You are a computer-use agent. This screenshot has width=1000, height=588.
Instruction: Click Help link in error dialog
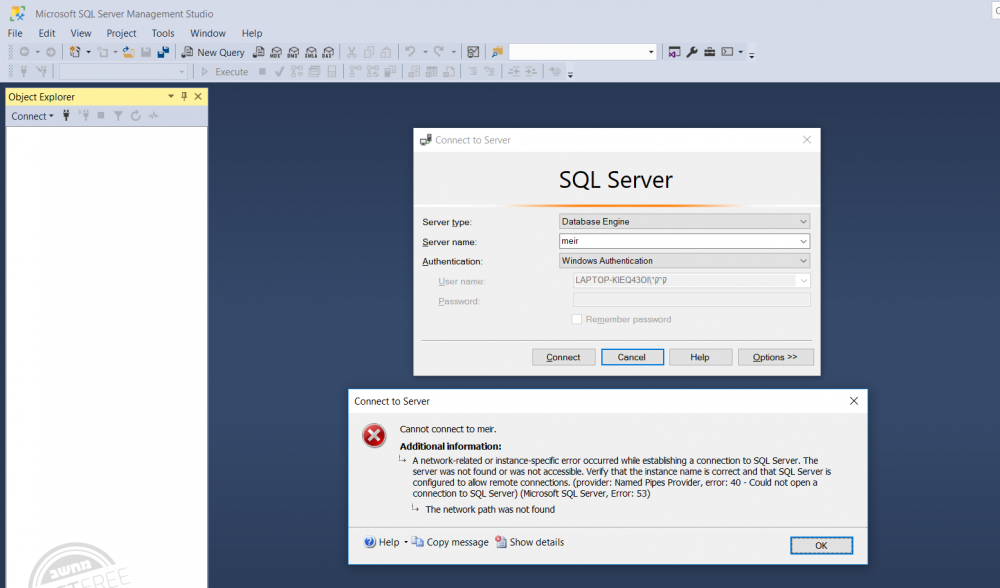pyautogui.click(x=382, y=542)
